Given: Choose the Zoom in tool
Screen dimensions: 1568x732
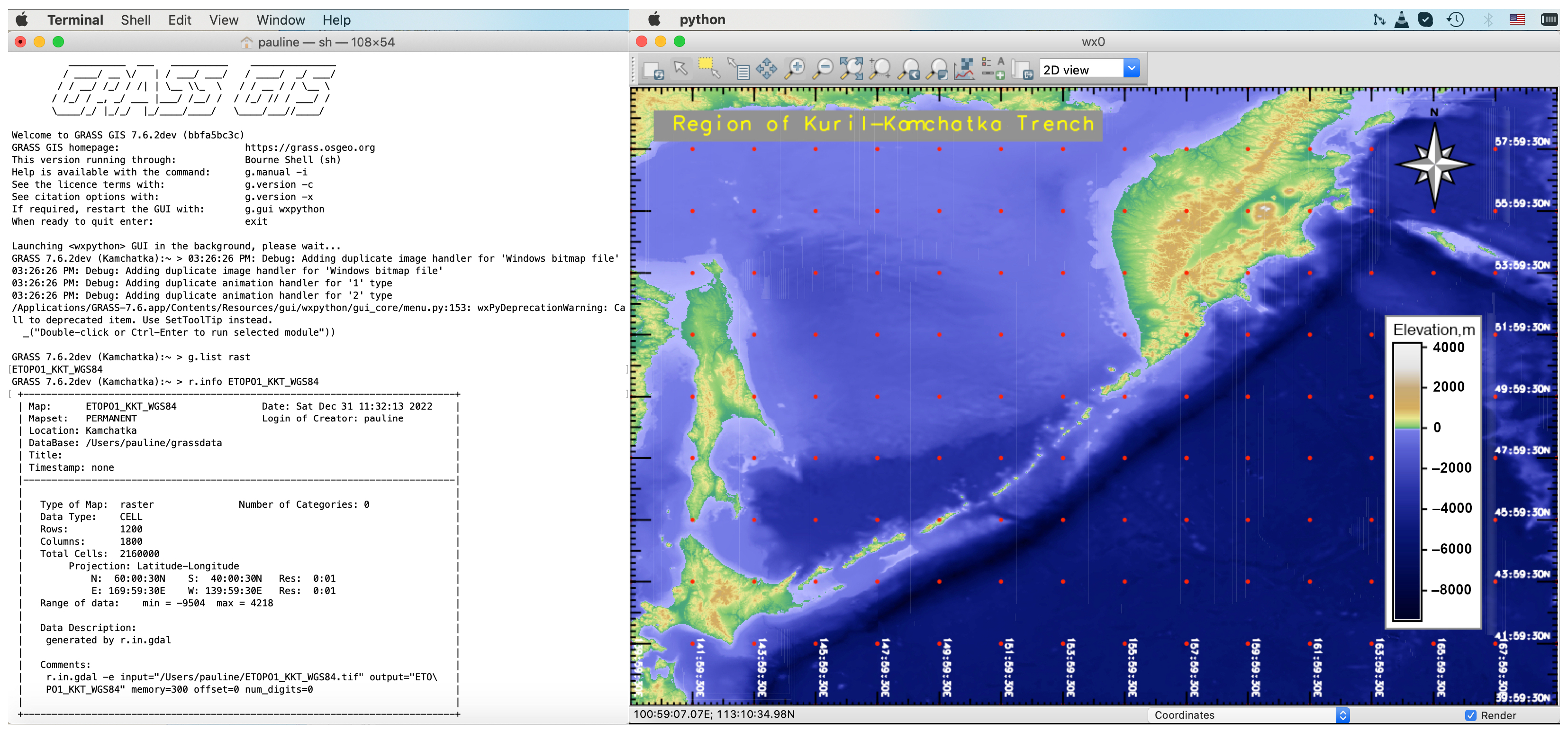Looking at the screenshot, I should tap(794, 69).
